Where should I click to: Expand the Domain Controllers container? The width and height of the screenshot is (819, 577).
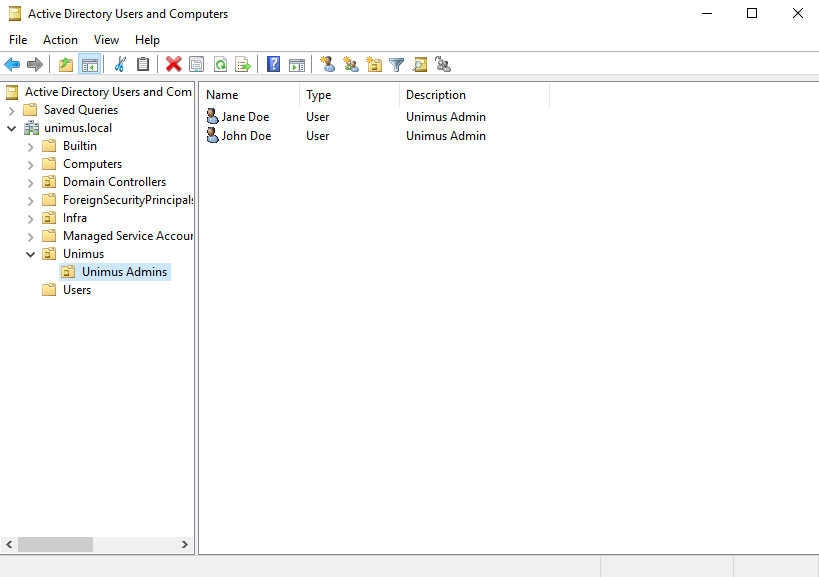tap(29, 181)
